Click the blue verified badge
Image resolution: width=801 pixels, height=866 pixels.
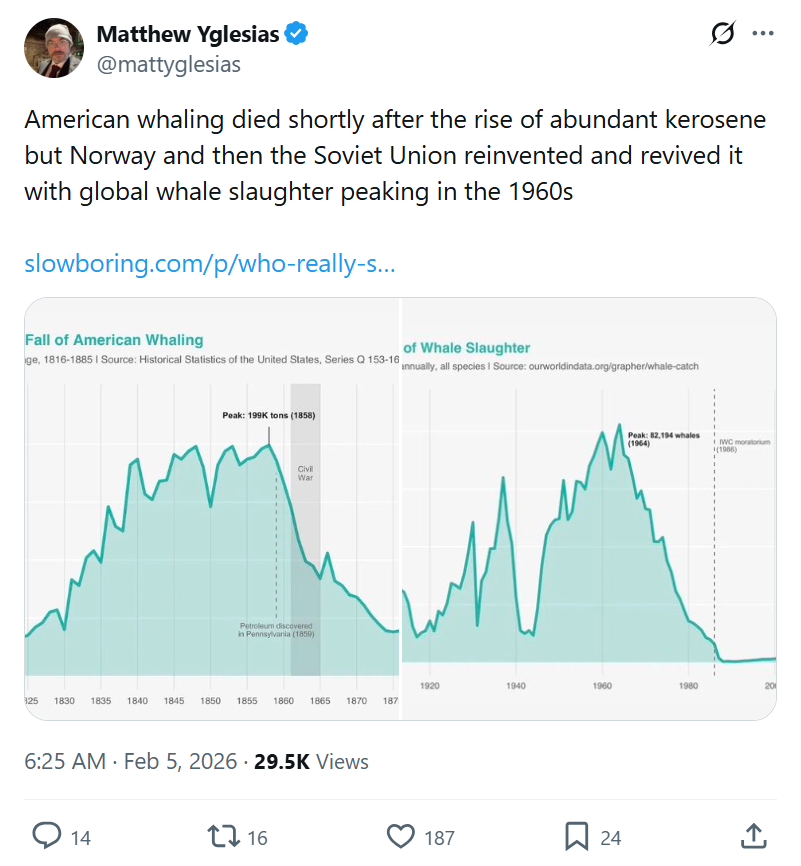[x=297, y=34]
